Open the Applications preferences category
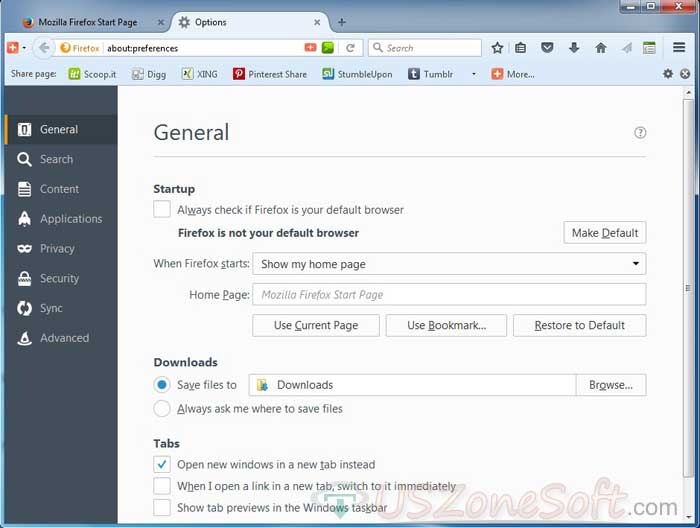This screenshot has width=700, height=528. tap(62, 219)
